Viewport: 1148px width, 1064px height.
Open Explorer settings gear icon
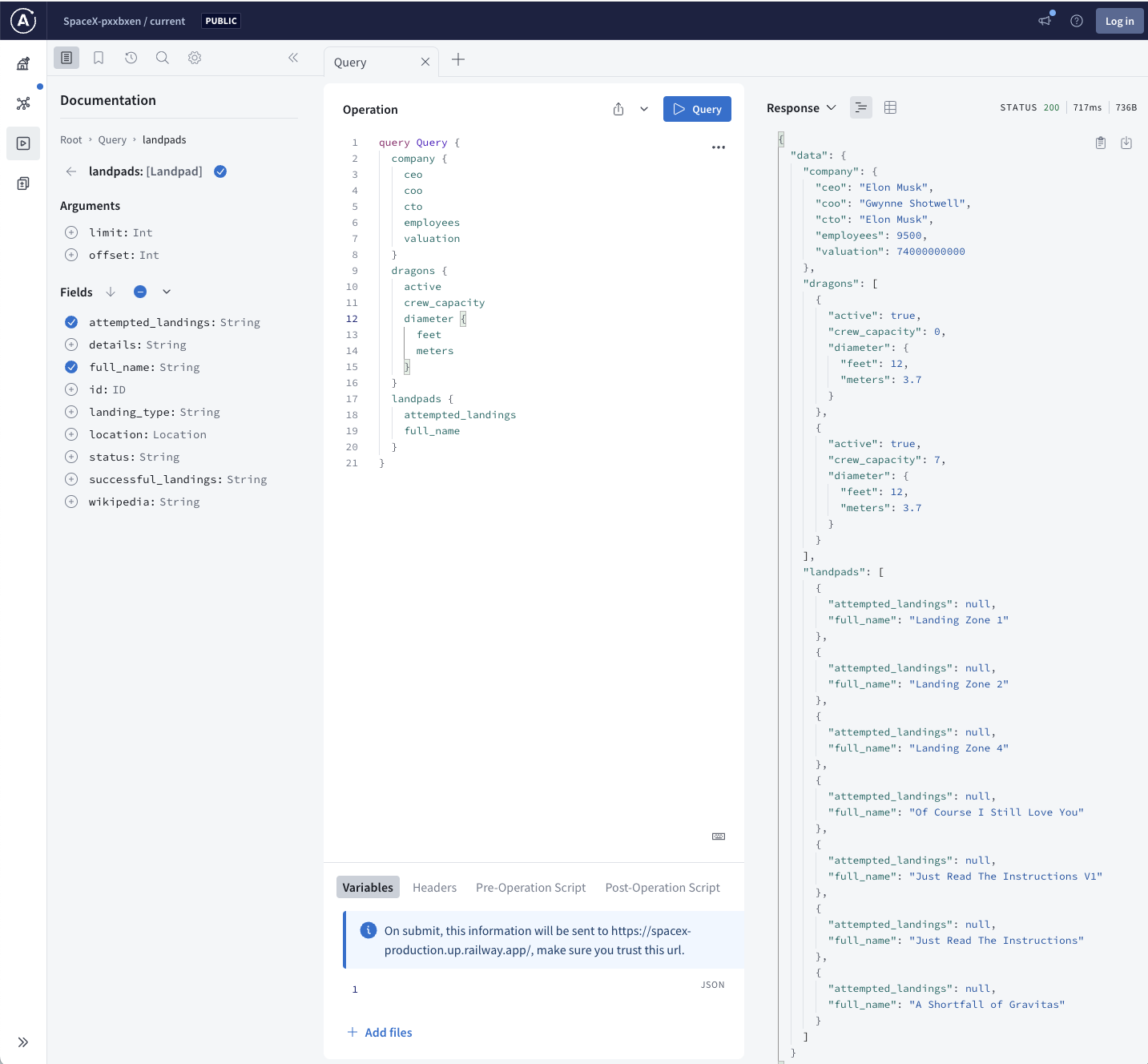point(195,58)
